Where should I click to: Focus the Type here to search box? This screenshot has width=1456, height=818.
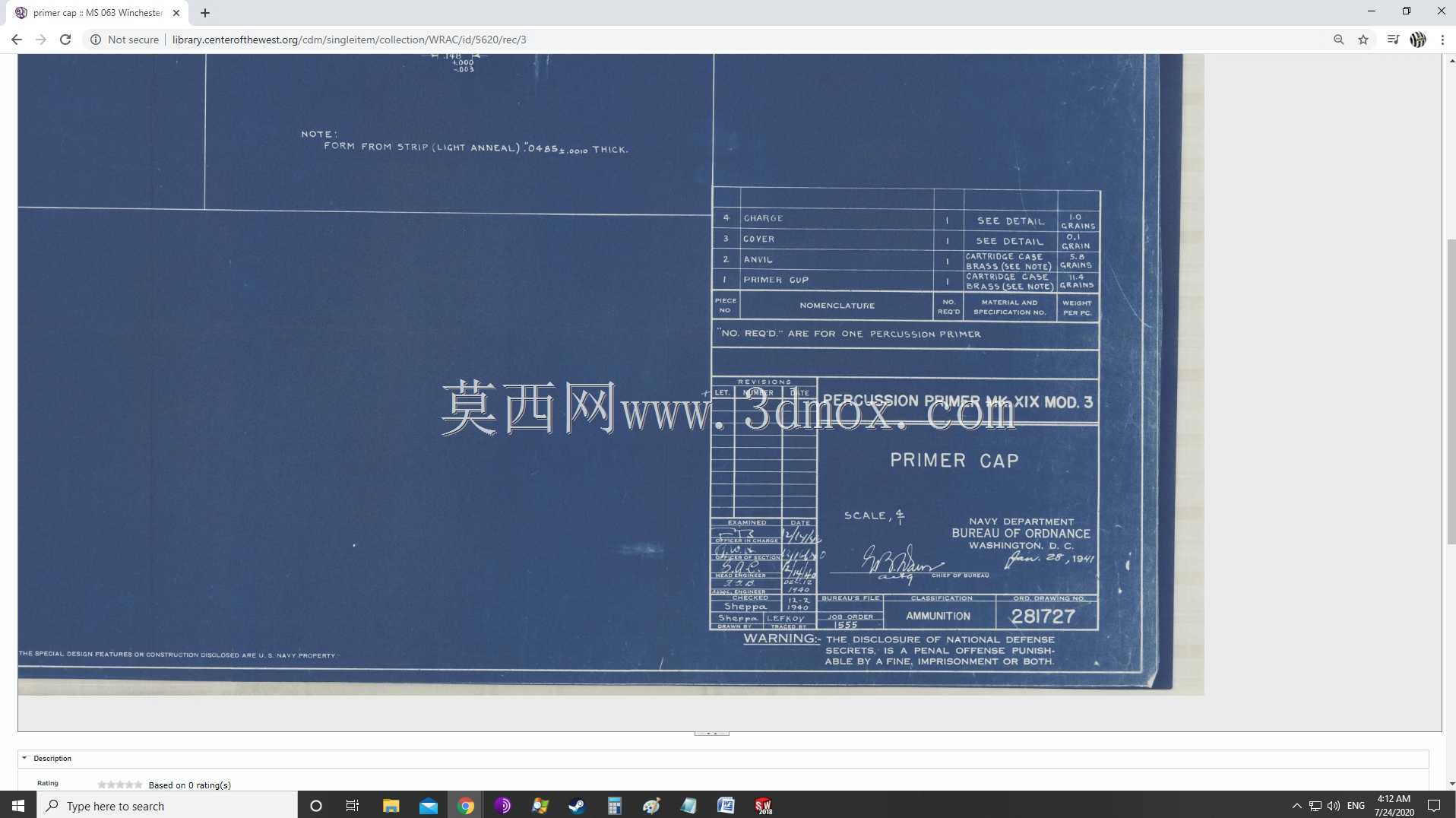(167, 806)
